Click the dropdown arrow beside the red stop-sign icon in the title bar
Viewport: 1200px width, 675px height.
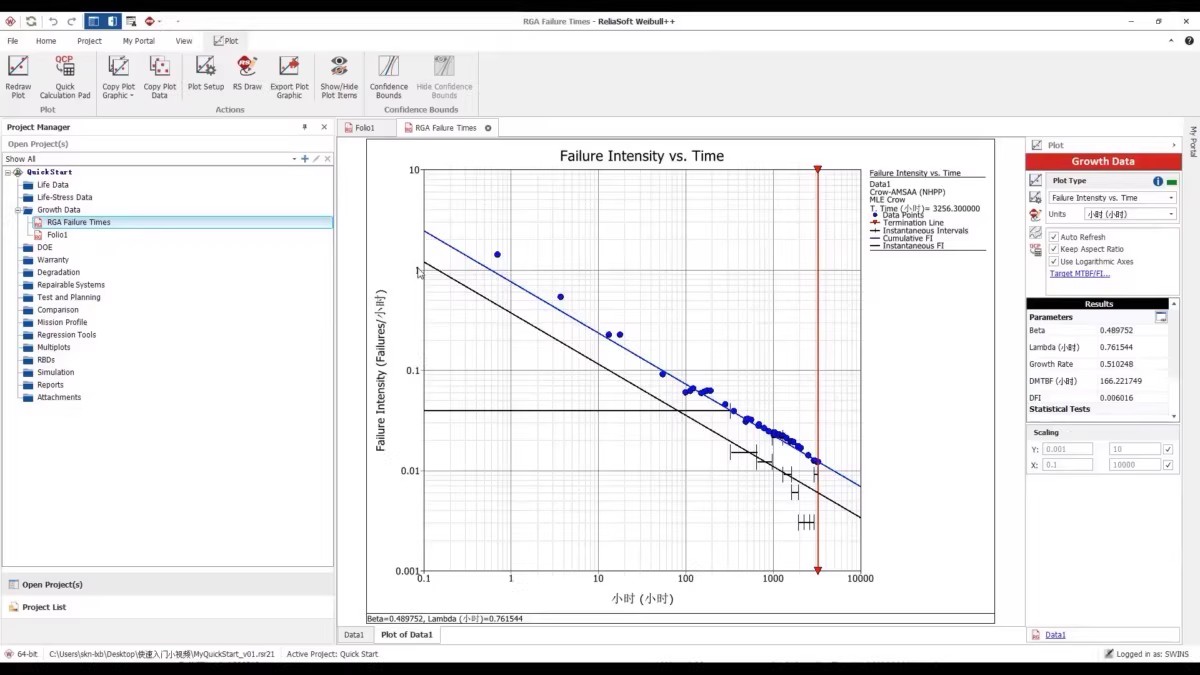(161, 21)
